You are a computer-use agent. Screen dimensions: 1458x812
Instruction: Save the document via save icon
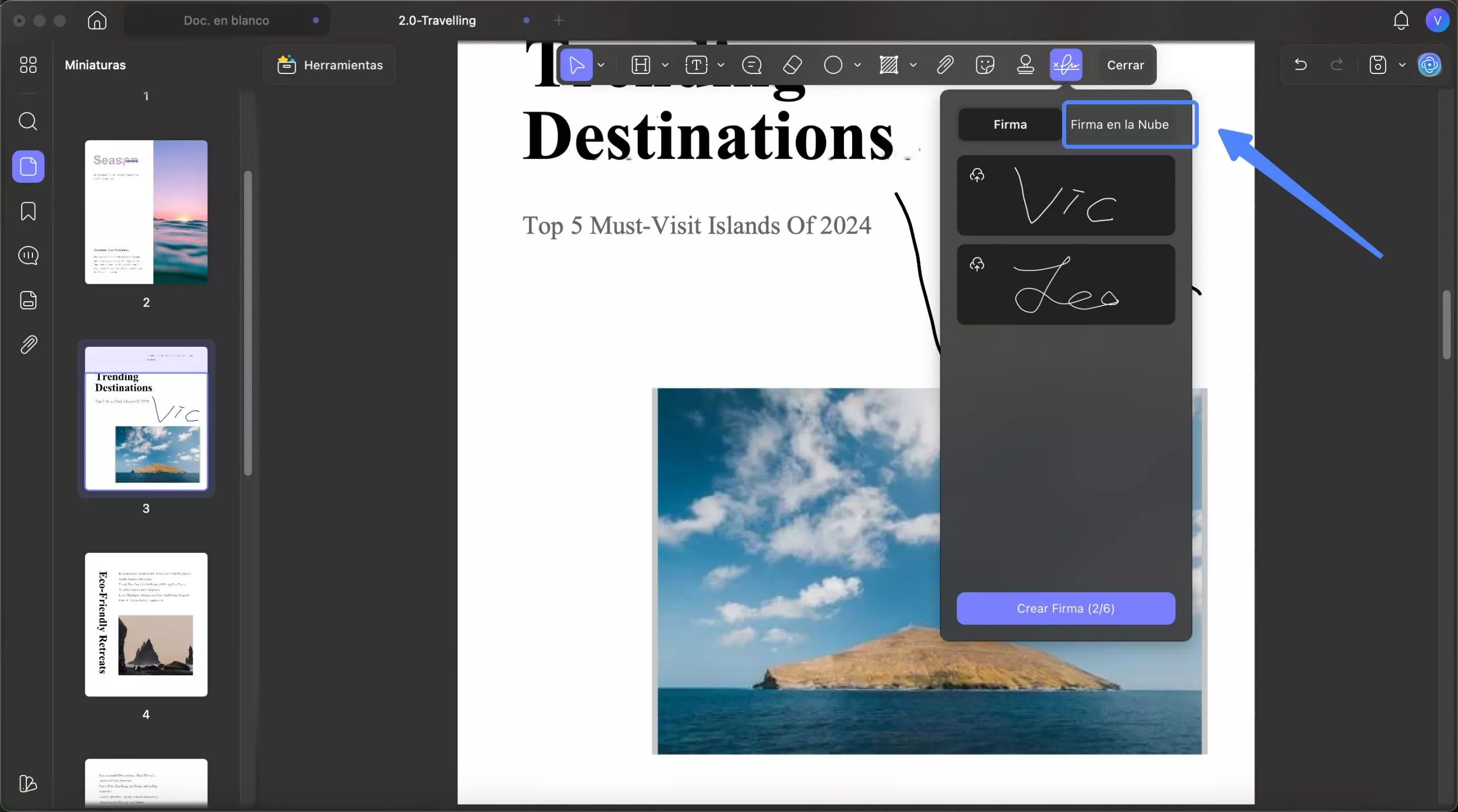click(1377, 65)
